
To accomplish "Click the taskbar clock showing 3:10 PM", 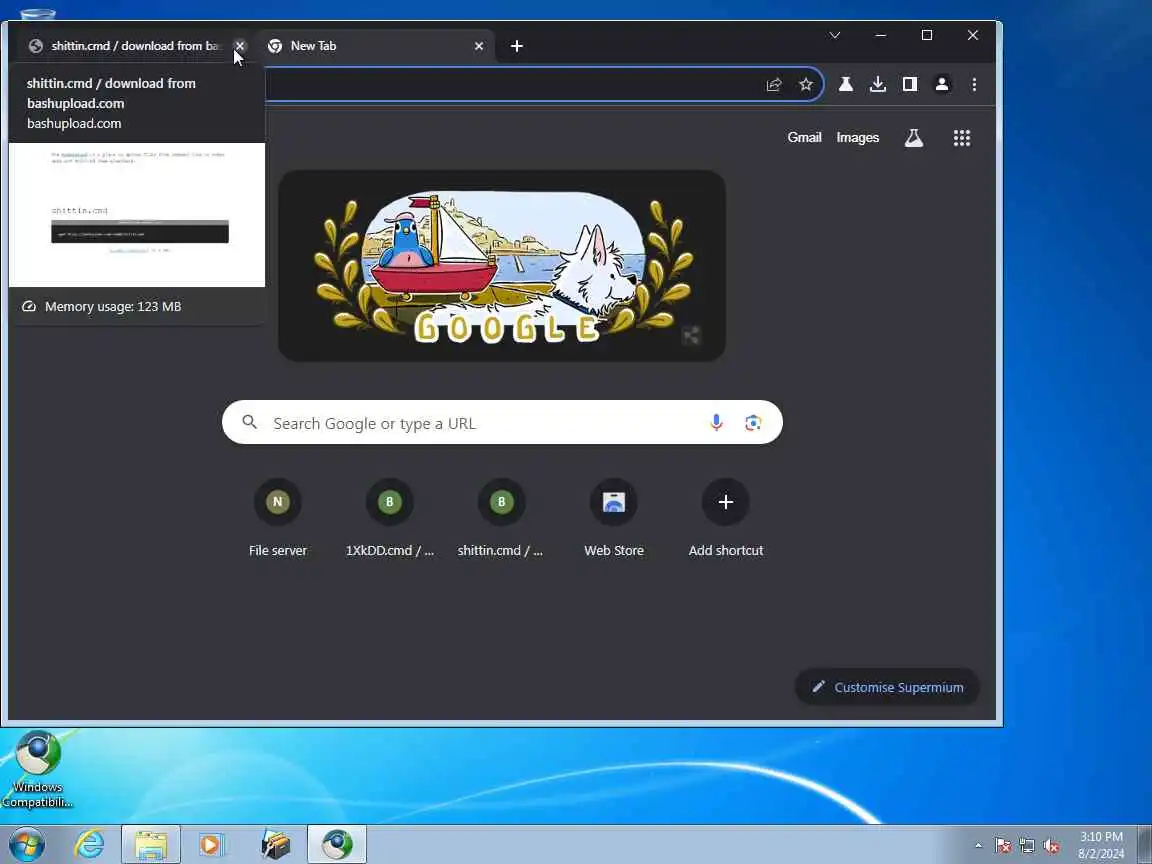I will coord(1101,845).
